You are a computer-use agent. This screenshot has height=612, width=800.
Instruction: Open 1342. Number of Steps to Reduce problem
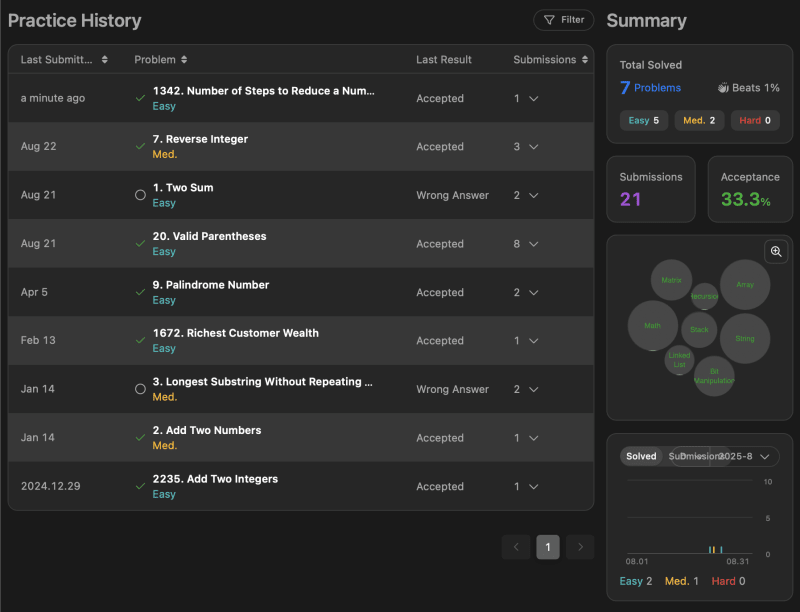(263, 91)
